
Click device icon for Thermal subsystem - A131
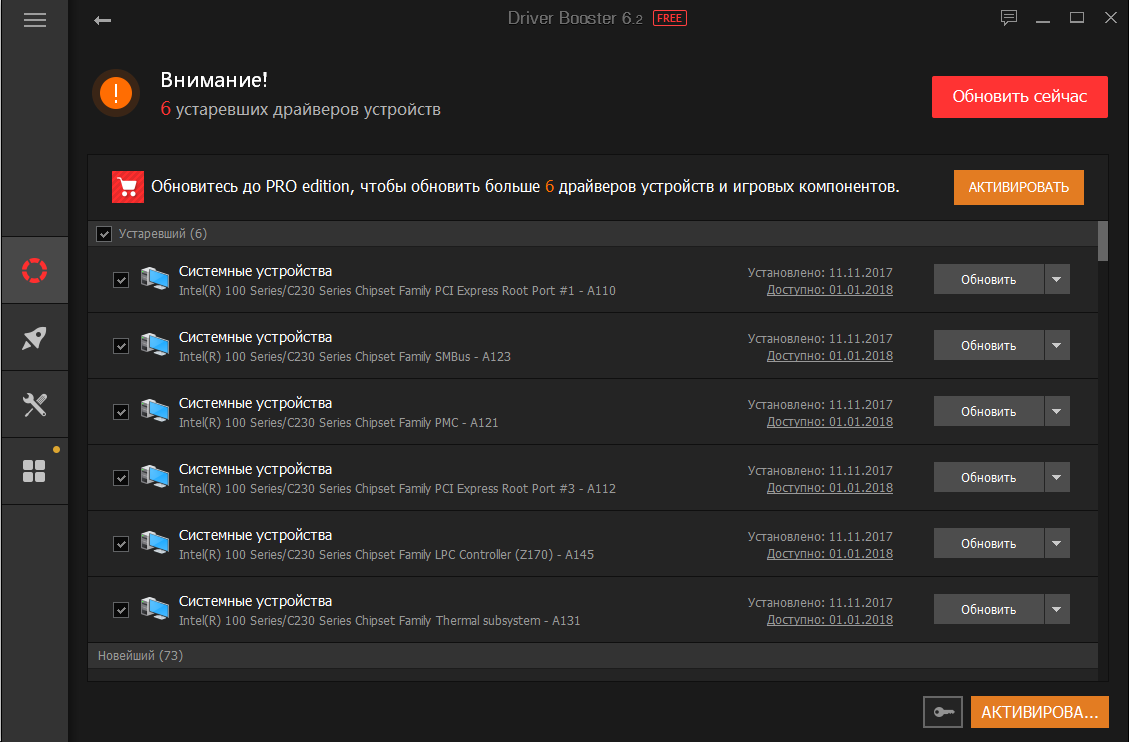[x=154, y=609]
